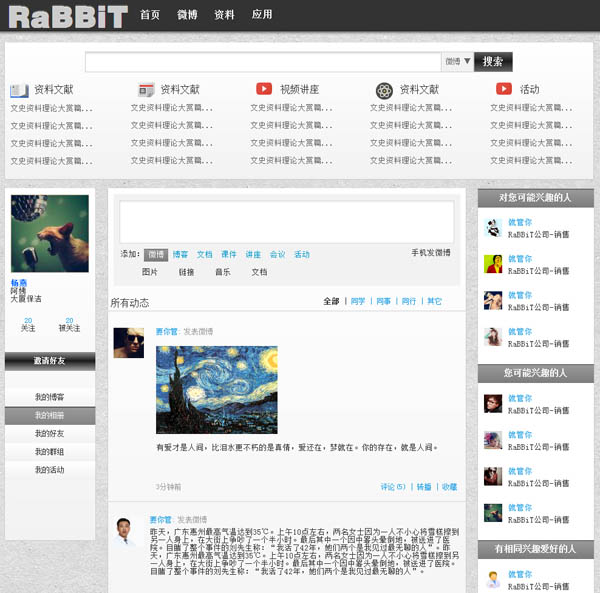Select the 博客 add-type tab
This screenshot has width=600, height=593.
180,254
